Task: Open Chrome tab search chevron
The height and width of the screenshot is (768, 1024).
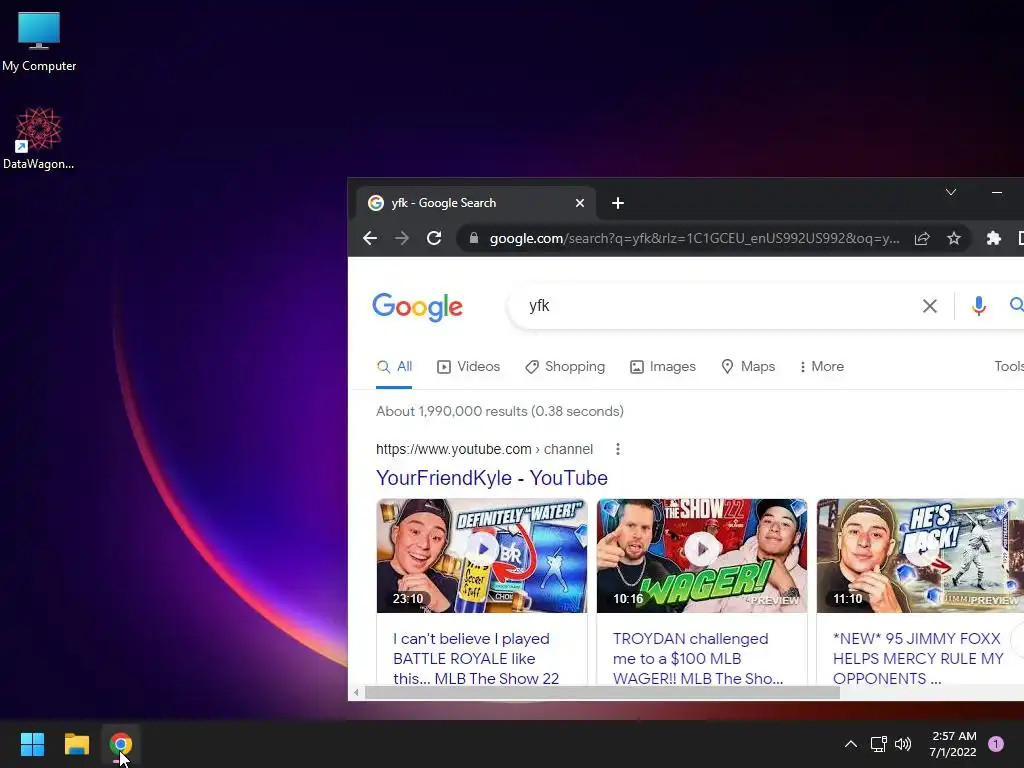Action: [x=951, y=192]
